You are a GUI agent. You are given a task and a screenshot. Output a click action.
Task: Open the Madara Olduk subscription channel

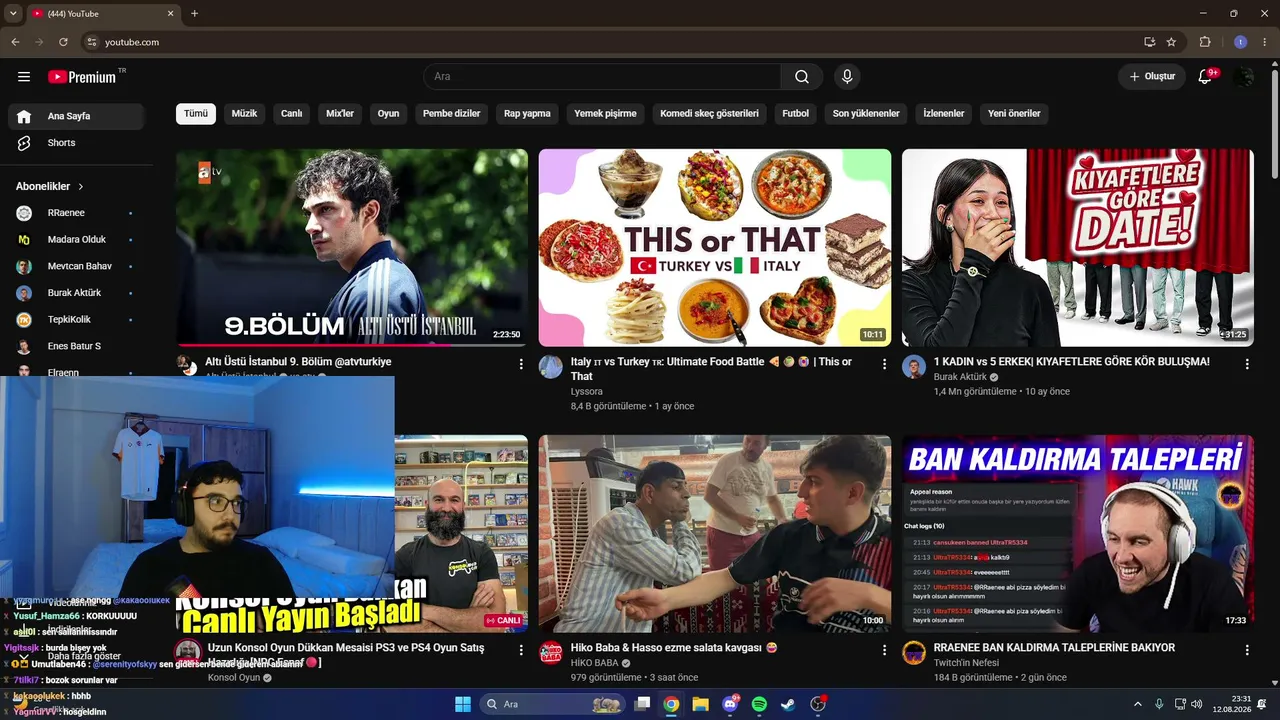(76, 240)
